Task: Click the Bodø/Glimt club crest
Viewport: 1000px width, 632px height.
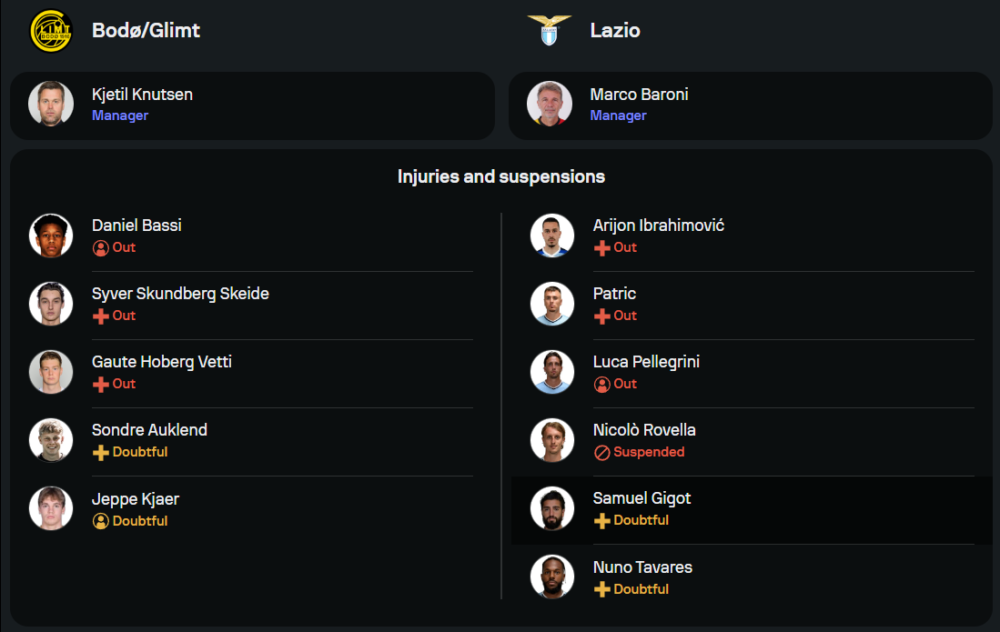Action: (51, 30)
